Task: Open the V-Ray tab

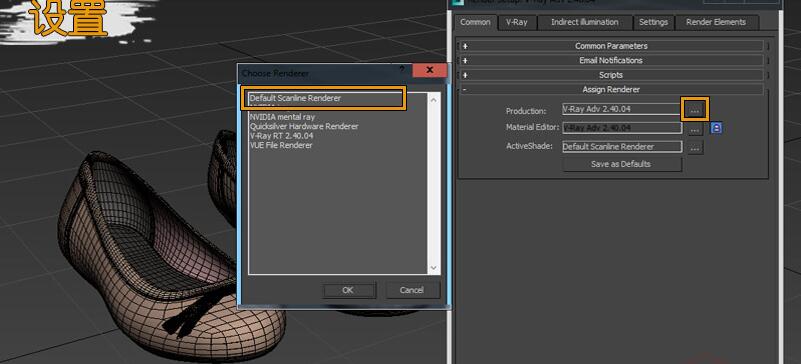Action: point(516,22)
